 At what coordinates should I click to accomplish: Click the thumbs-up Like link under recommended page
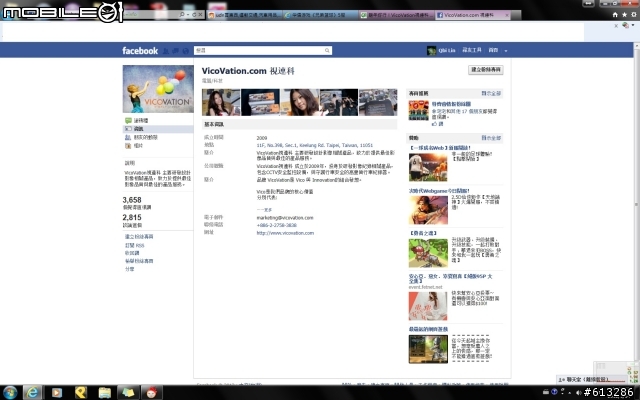coord(438,124)
